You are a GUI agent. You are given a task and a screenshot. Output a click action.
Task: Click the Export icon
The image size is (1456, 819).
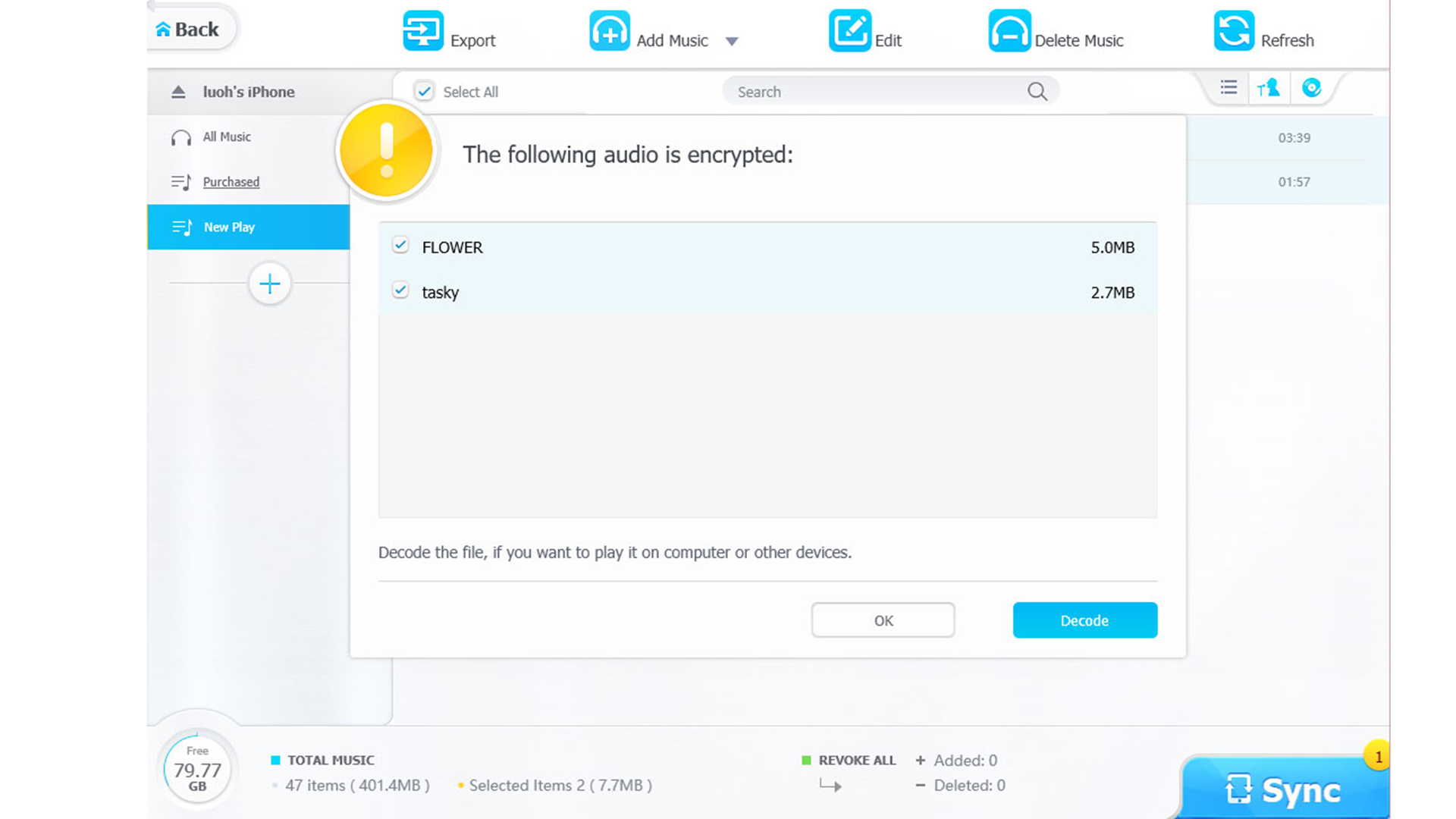[422, 30]
